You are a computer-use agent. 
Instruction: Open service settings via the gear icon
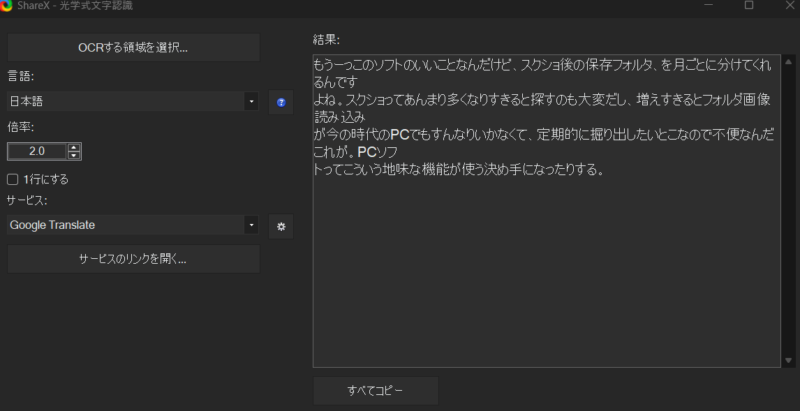[281, 226]
